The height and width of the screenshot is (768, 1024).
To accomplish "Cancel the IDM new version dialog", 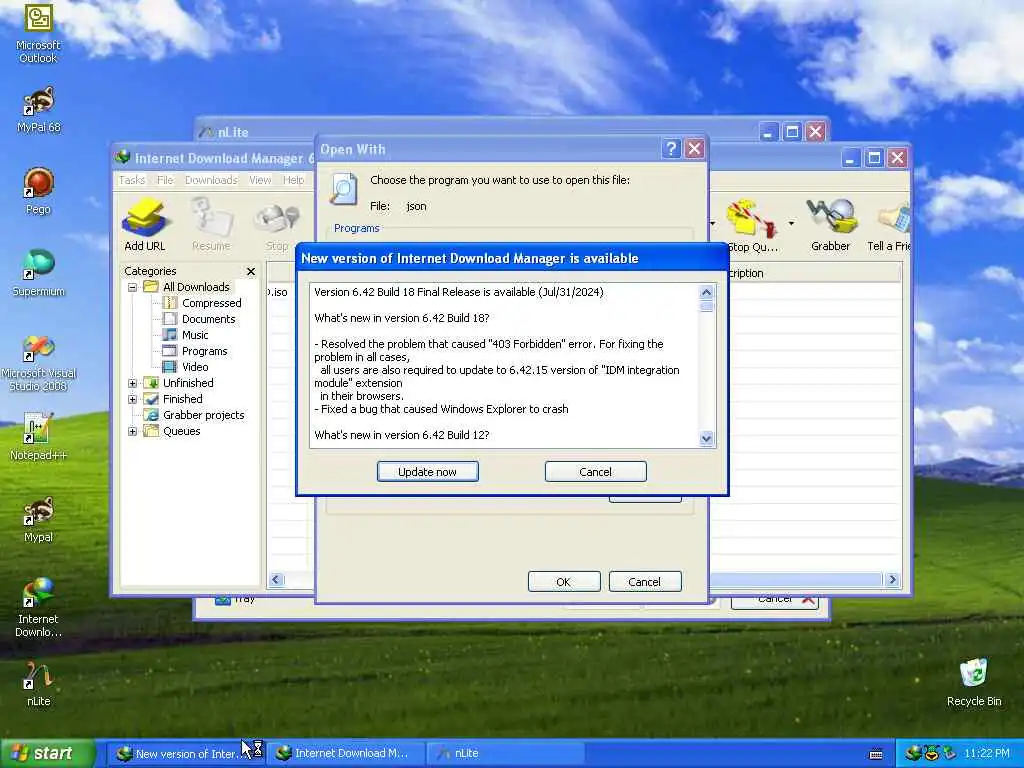I will (x=595, y=472).
